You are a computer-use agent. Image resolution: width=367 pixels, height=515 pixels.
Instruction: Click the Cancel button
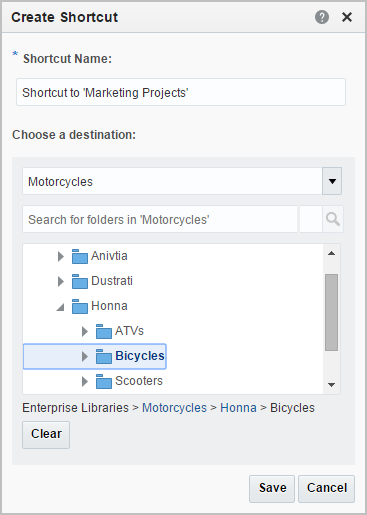point(326,489)
